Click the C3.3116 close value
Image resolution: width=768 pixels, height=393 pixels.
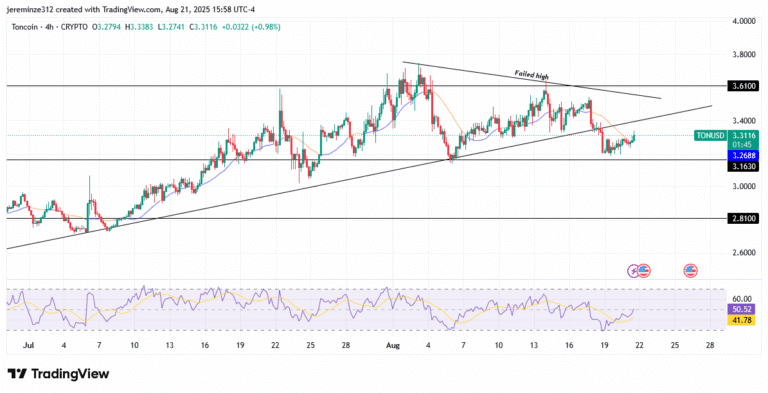[203, 27]
